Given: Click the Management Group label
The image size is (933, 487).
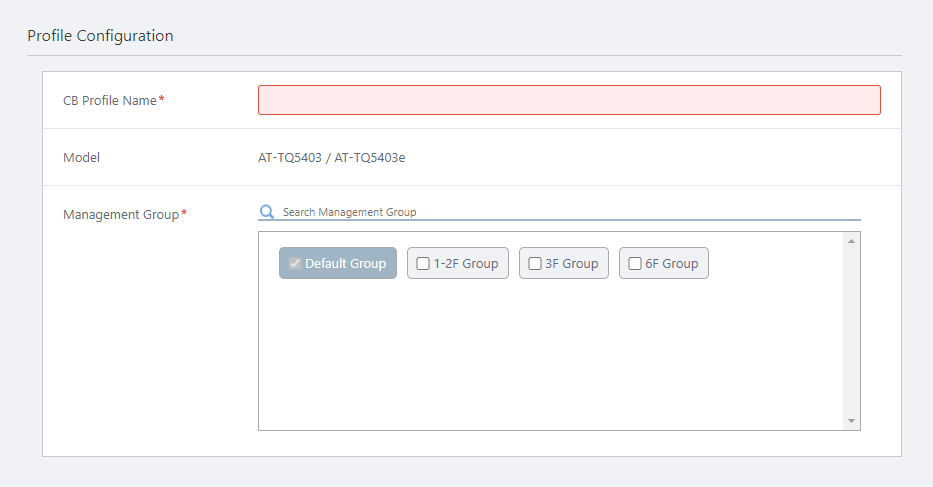Looking at the screenshot, I should (x=121, y=214).
